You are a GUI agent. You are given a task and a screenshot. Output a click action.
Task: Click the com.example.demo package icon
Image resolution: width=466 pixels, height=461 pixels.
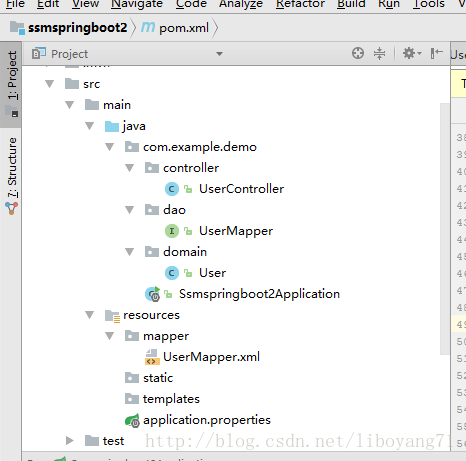coord(132,147)
